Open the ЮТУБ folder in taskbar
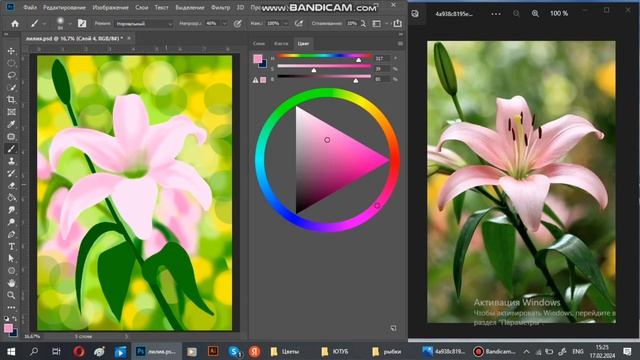Viewport: 640px width, 360px height. coord(336,351)
